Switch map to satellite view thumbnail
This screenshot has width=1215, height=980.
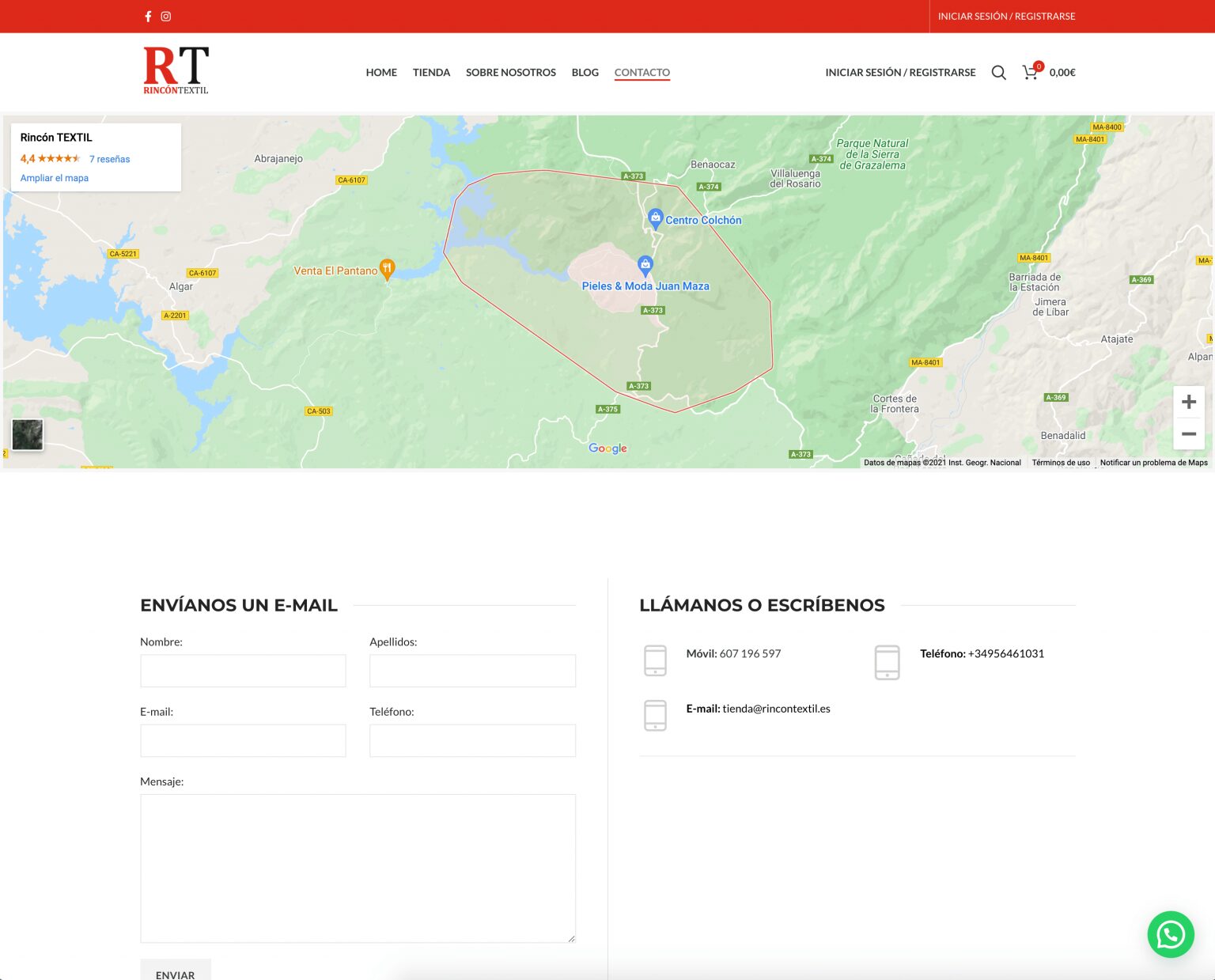[x=28, y=435]
